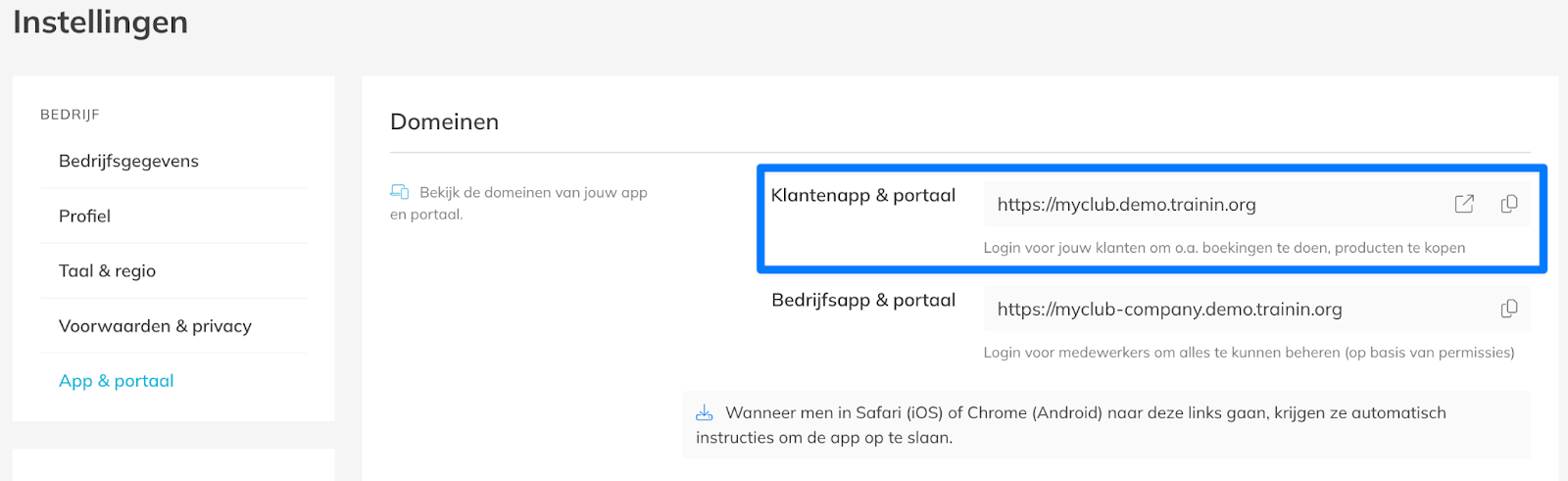Open Bedrijfsgegevens settings

click(x=128, y=161)
